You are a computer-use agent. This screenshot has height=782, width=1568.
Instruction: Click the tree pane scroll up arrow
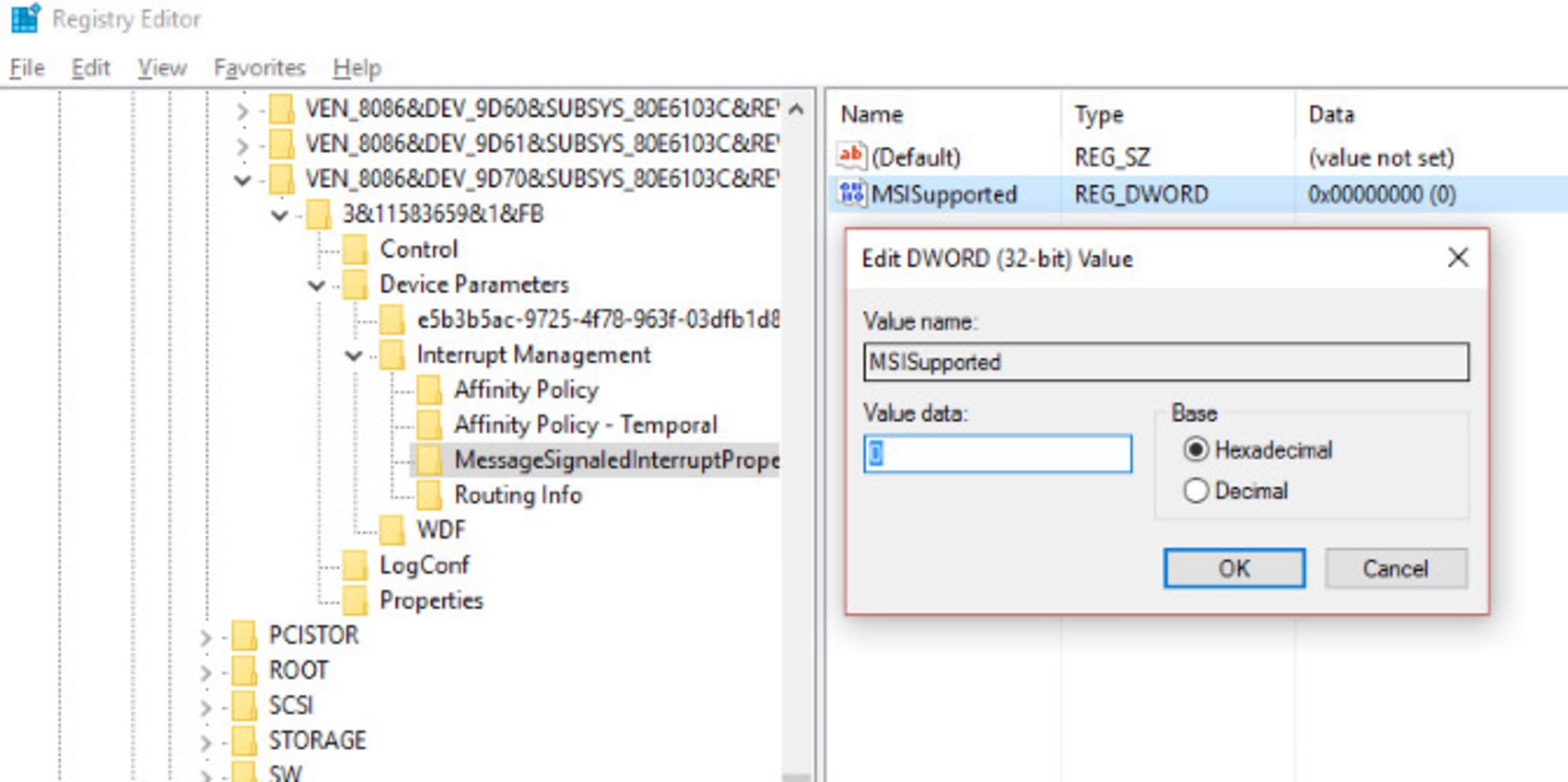[797, 109]
